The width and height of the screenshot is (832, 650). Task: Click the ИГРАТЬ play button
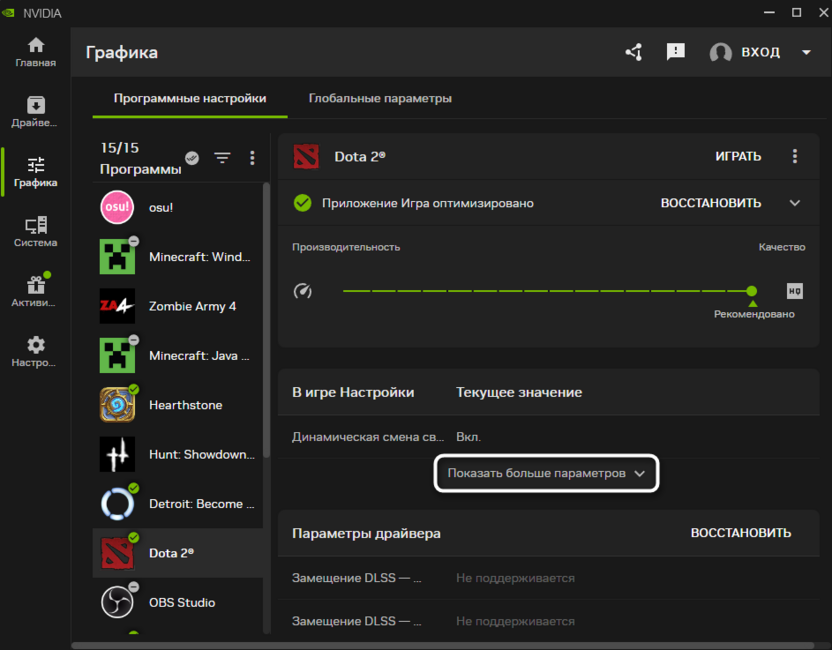click(x=738, y=157)
